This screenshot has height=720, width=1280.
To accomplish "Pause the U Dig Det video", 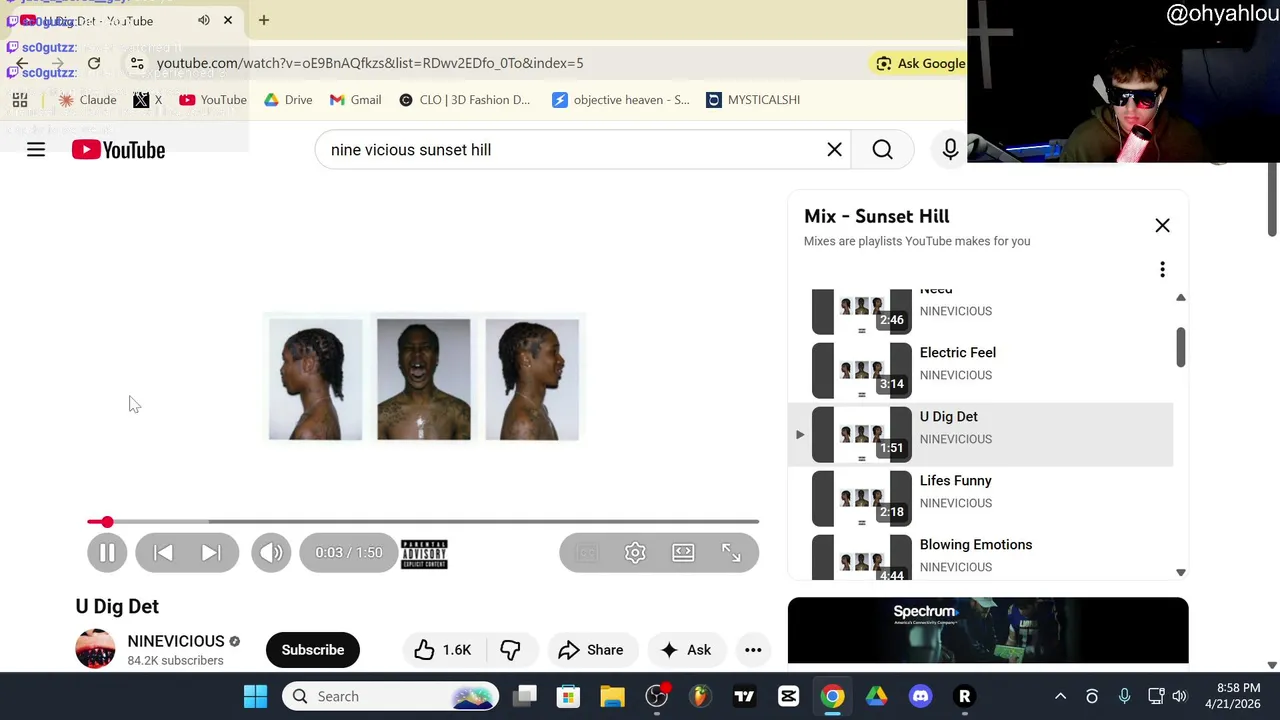I will click(x=107, y=552).
